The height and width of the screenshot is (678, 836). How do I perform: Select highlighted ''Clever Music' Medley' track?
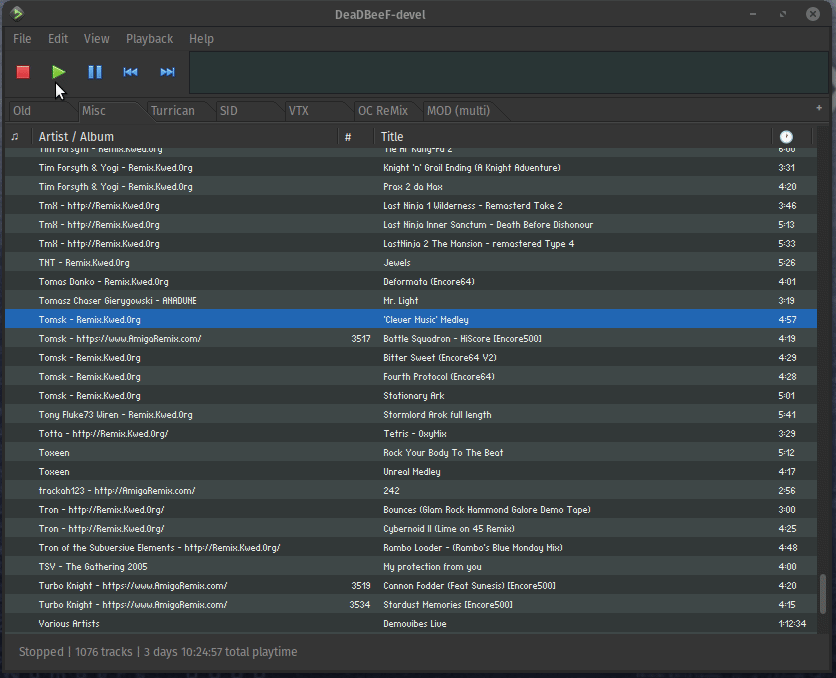point(411,319)
